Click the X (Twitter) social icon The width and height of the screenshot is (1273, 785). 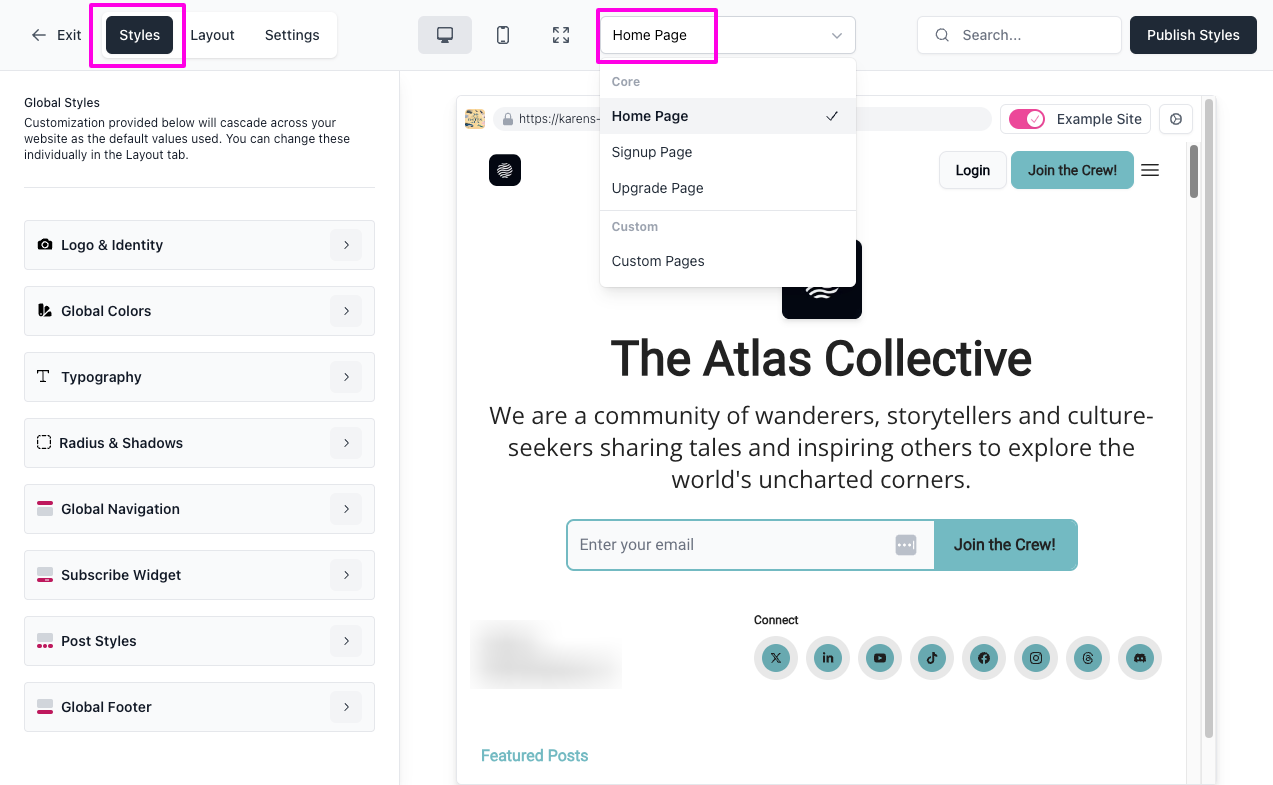(776, 658)
